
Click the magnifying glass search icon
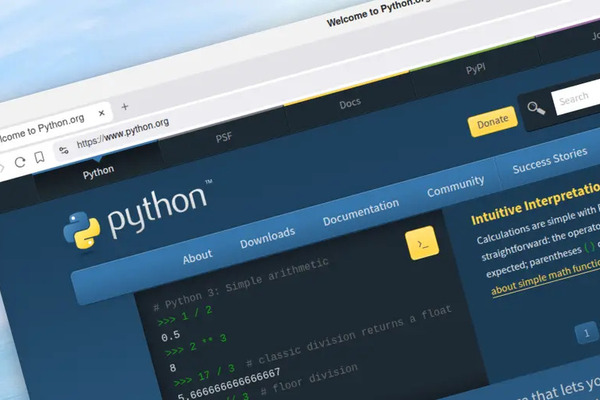(x=535, y=109)
